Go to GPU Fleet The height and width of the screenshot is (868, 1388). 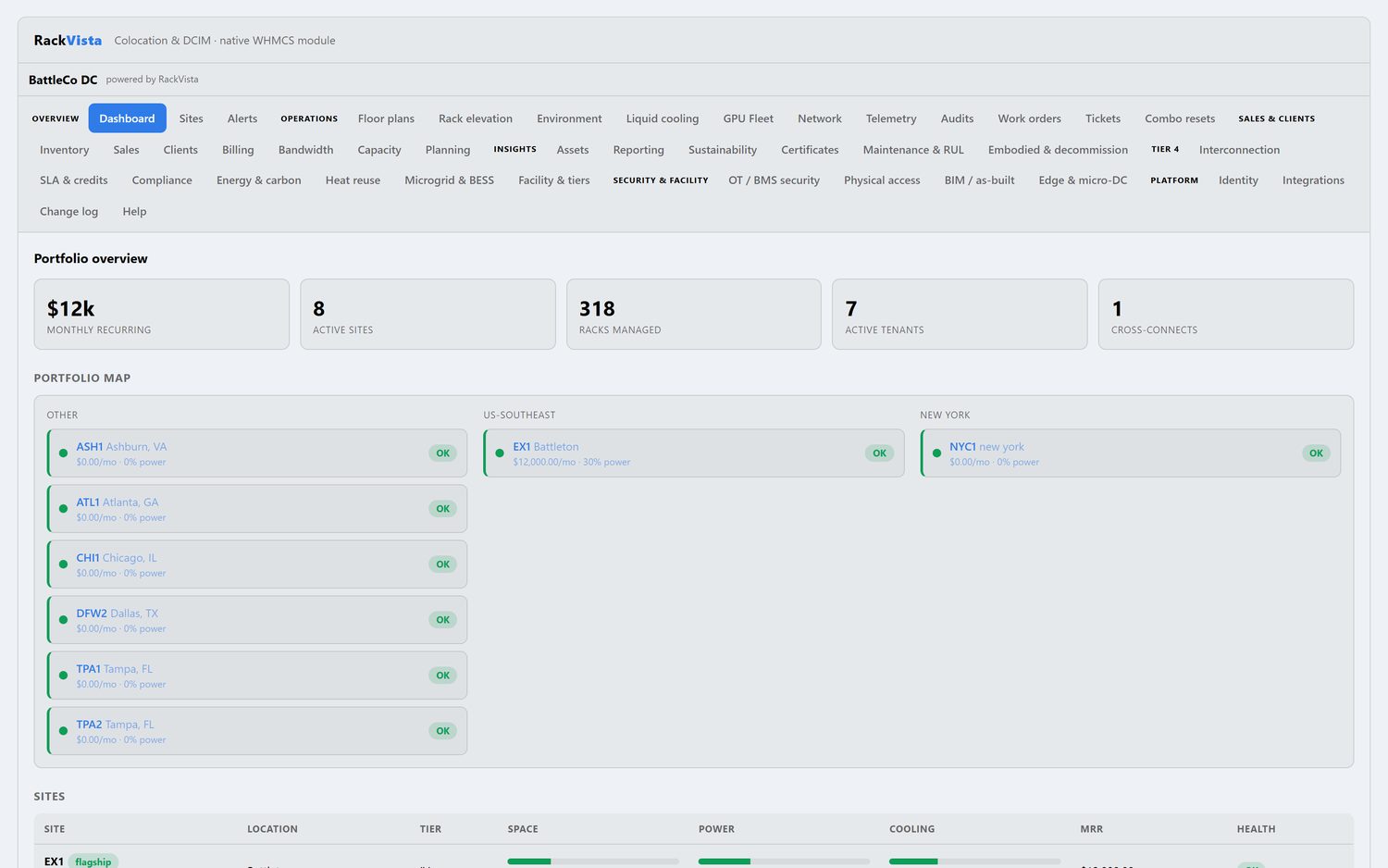click(749, 118)
